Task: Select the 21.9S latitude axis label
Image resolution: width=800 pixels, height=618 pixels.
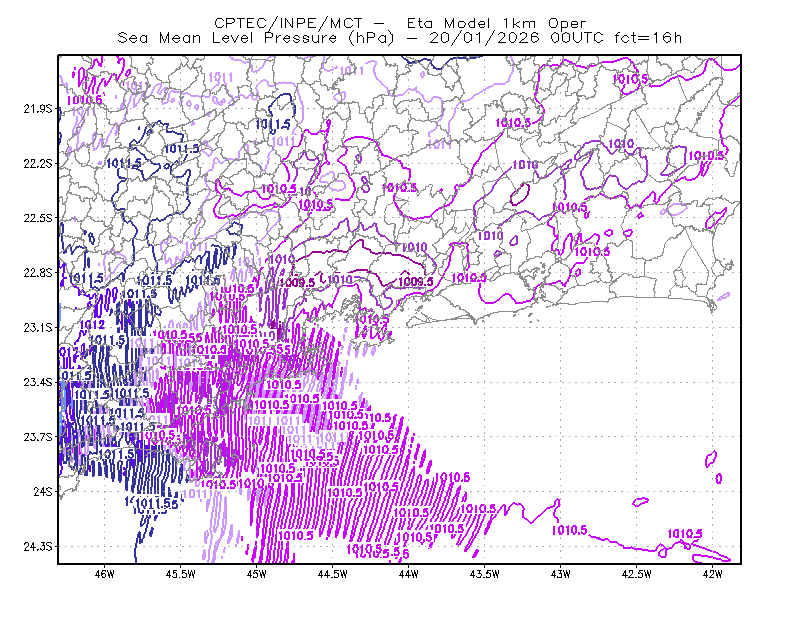Action: (38, 109)
